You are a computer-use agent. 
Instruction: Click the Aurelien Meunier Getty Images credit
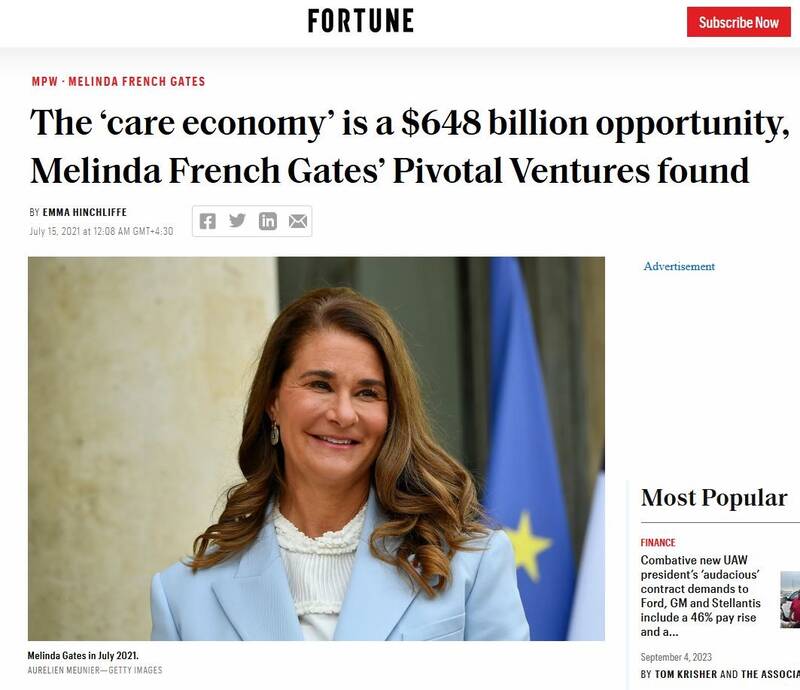[95, 670]
